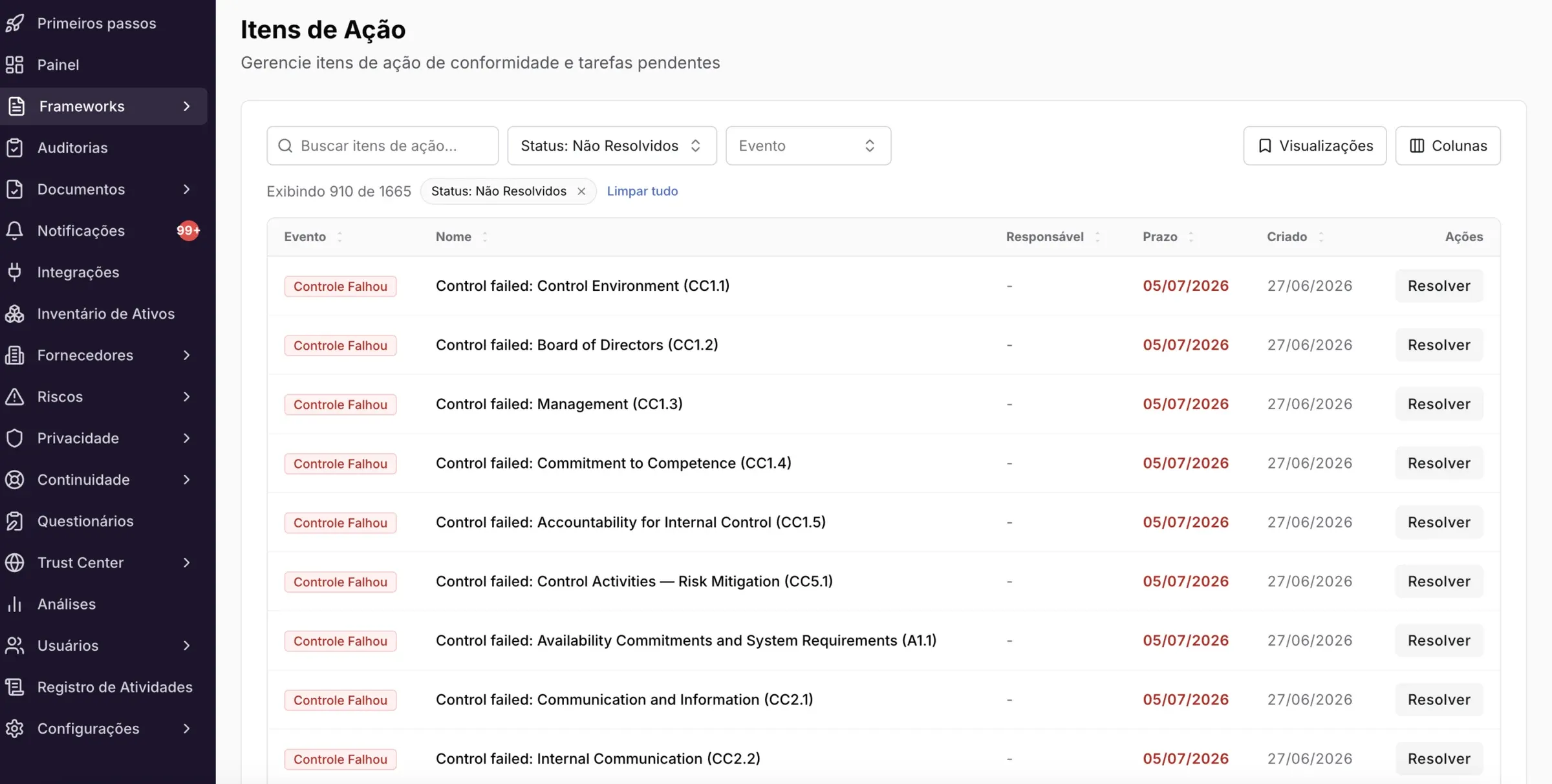Click the Trust Center globe icon
The height and width of the screenshot is (784, 1552).
15,562
